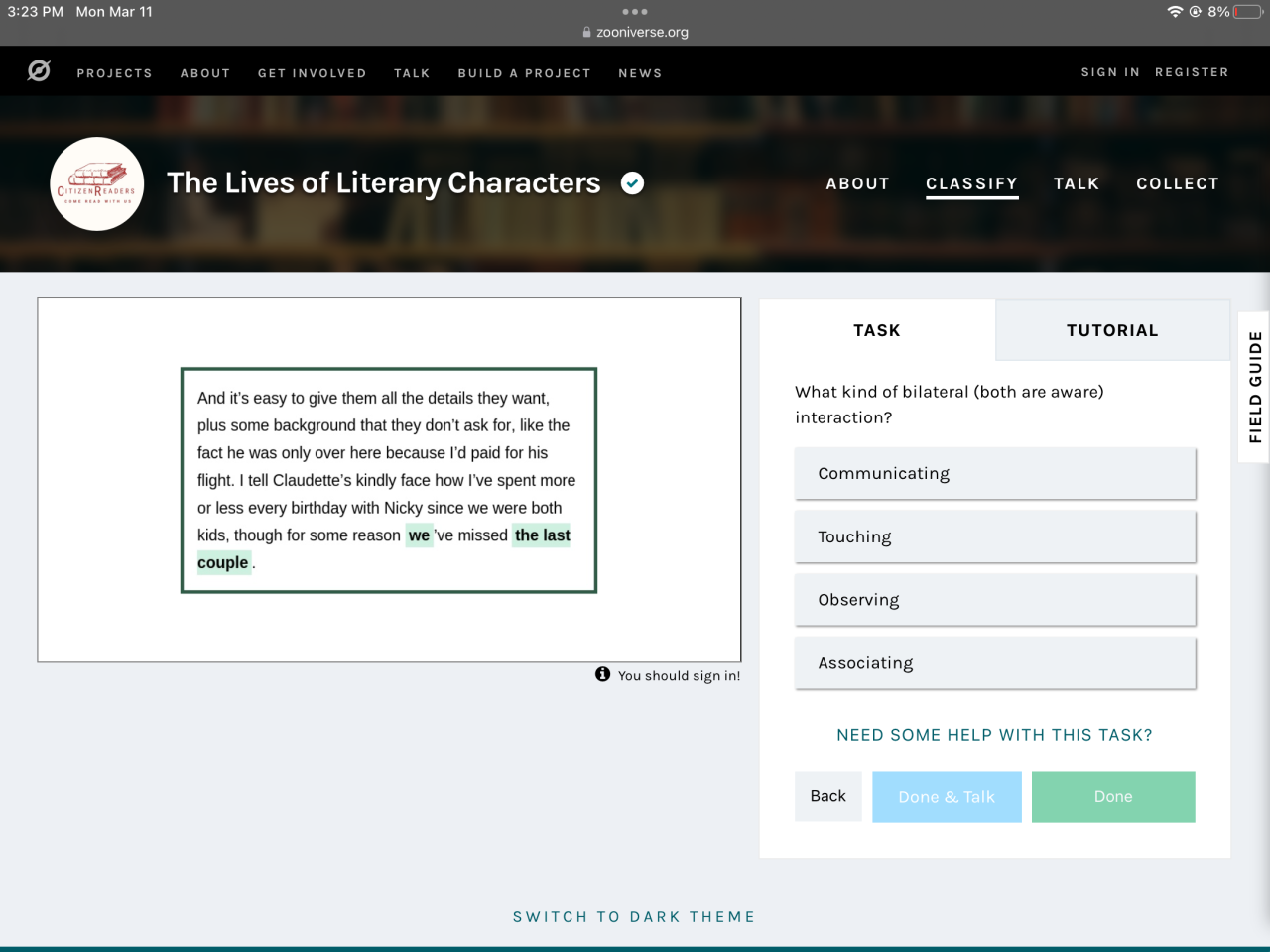
Task: Select the Associating answer
Action: 995,663
